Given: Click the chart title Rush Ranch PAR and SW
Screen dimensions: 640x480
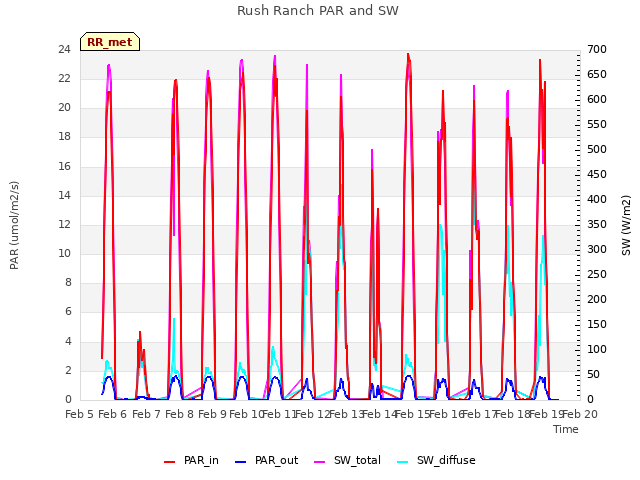Looking at the screenshot, I should pos(318,11).
